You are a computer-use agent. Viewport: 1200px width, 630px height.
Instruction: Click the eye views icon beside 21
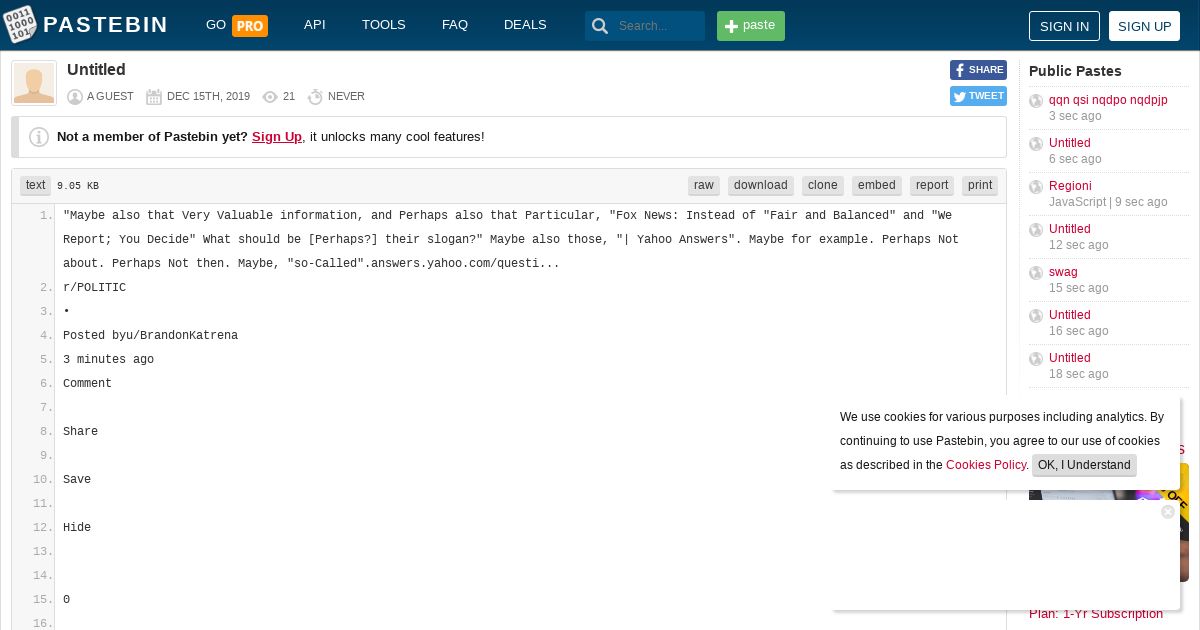[270, 97]
